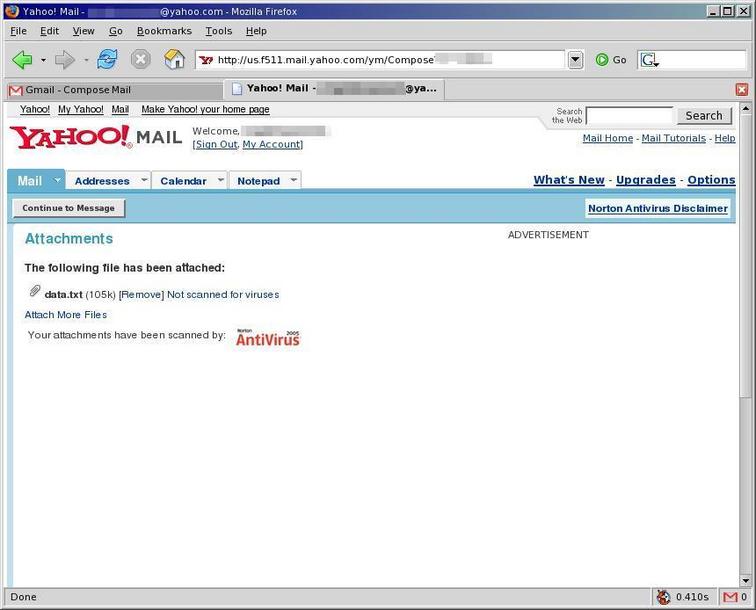
Task: Open the View menu
Action: point(83,31)
